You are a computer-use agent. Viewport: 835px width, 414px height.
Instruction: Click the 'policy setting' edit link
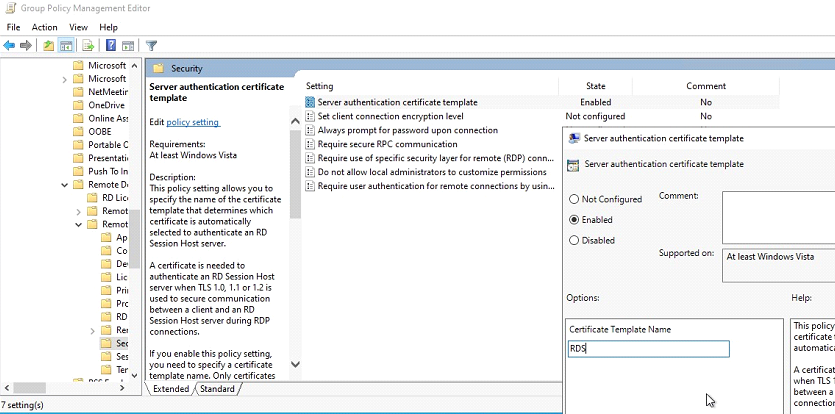pos(192,122)
